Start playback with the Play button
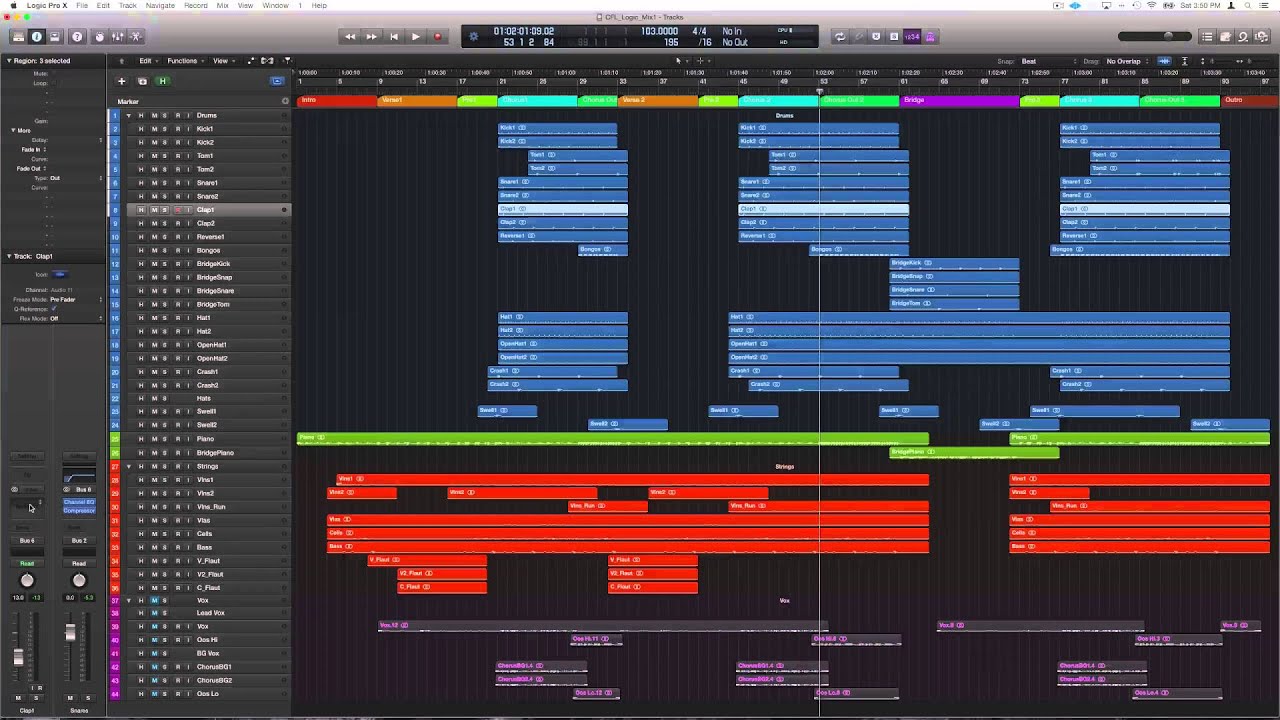1280x720 pixels. click(415, 37)
